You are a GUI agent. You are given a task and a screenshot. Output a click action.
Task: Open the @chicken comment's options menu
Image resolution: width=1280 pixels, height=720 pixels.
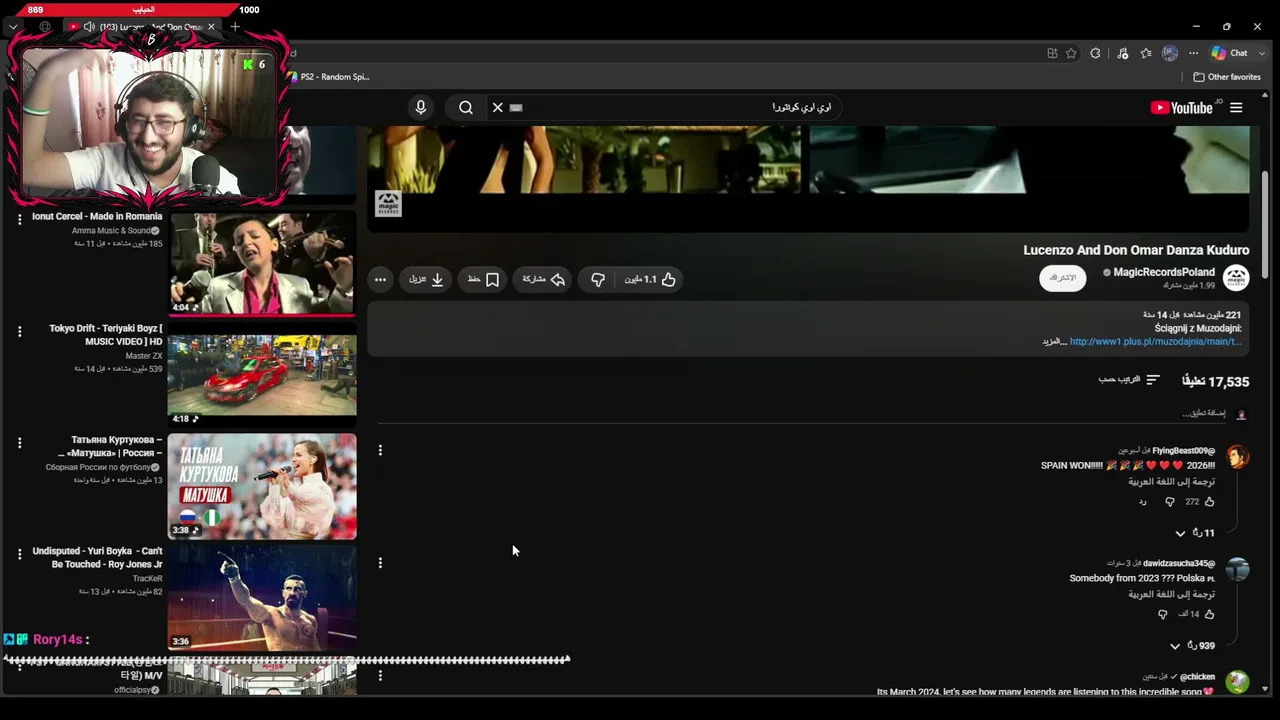click(380, 676)
